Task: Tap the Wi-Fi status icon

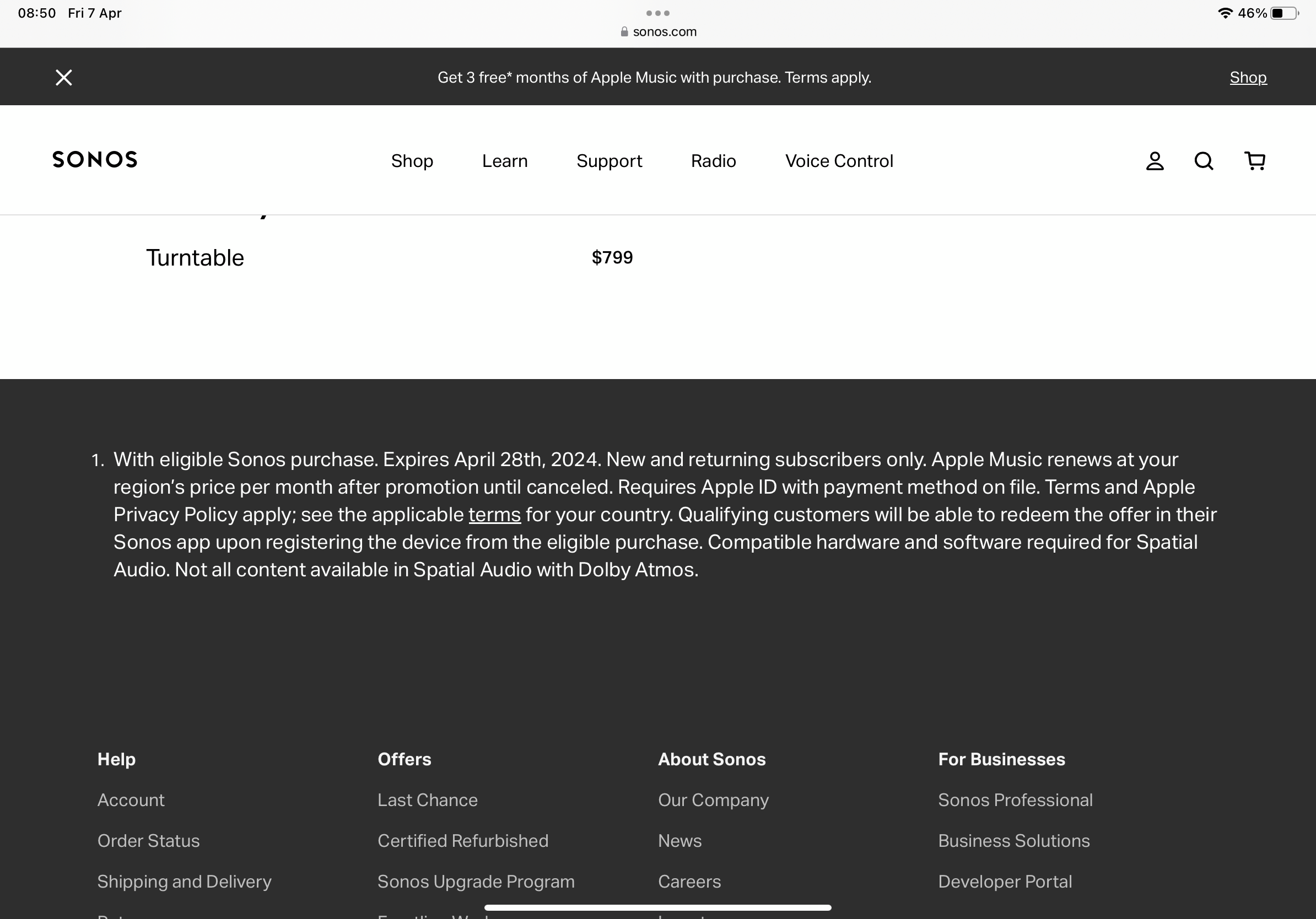Action: tap(1225, 13)
